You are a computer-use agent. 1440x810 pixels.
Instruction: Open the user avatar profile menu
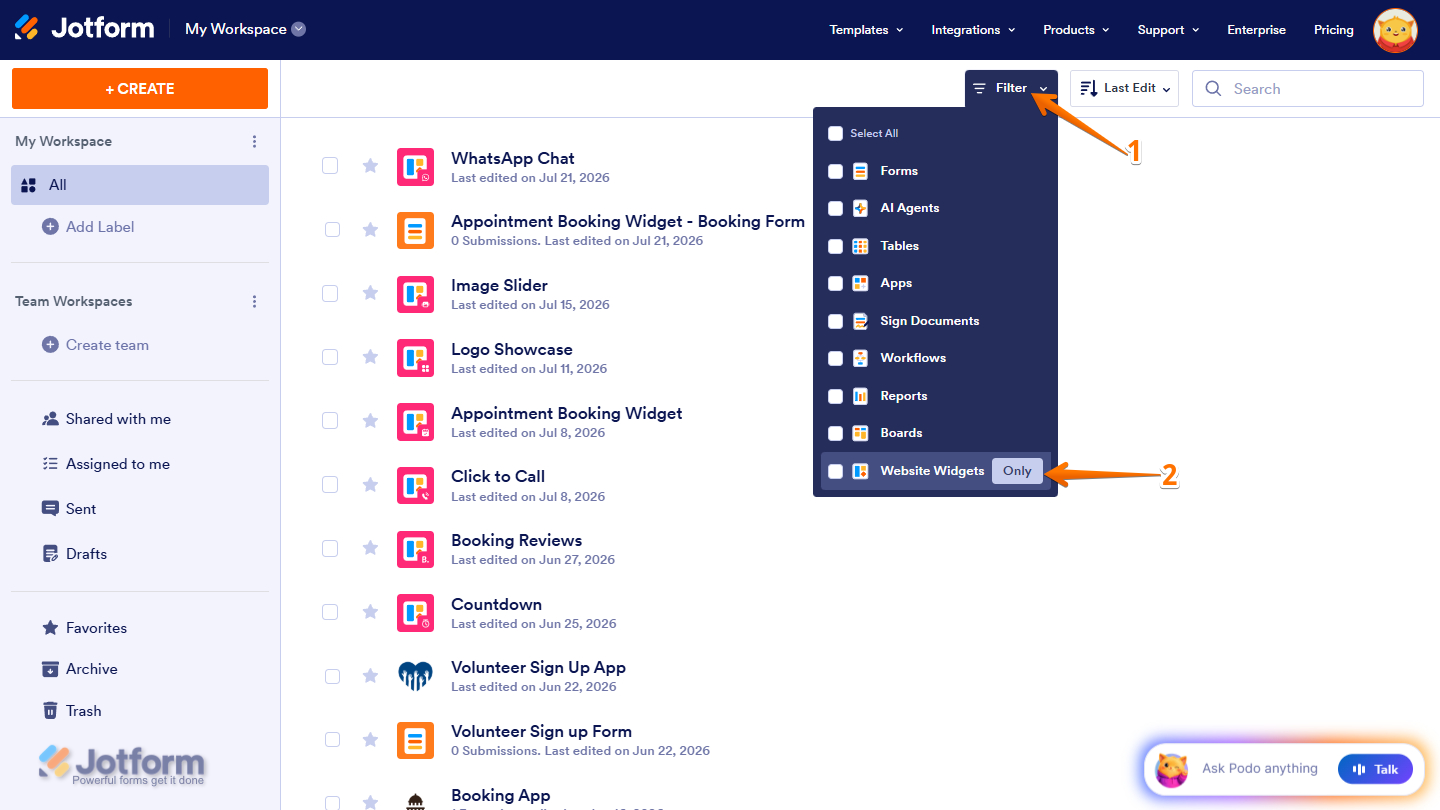click(x=1395, y=30)
